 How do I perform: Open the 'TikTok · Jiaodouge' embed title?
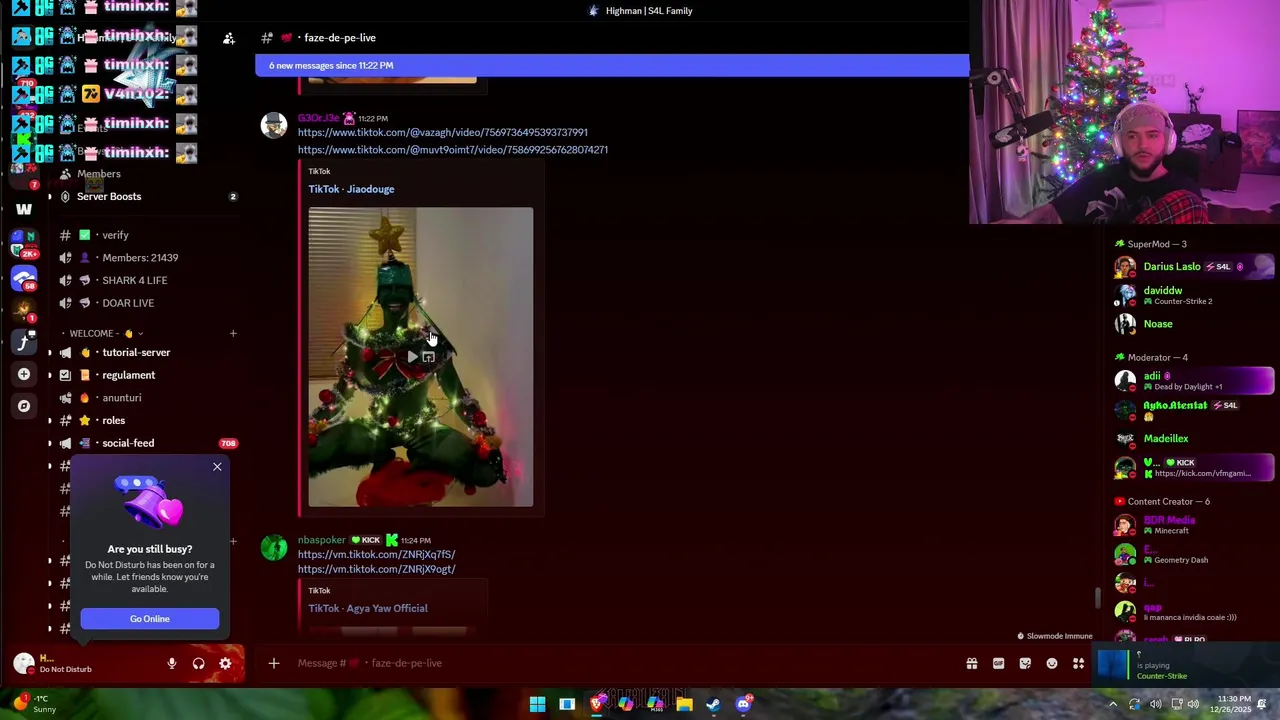[x=351, y=189]
